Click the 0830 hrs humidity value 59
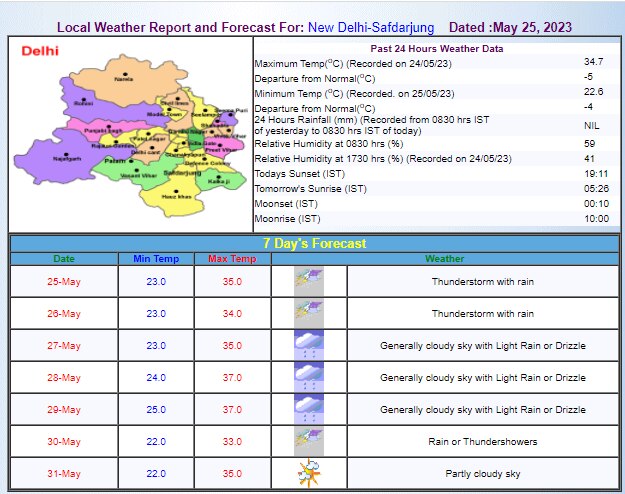625x494 pixels. 590,144
